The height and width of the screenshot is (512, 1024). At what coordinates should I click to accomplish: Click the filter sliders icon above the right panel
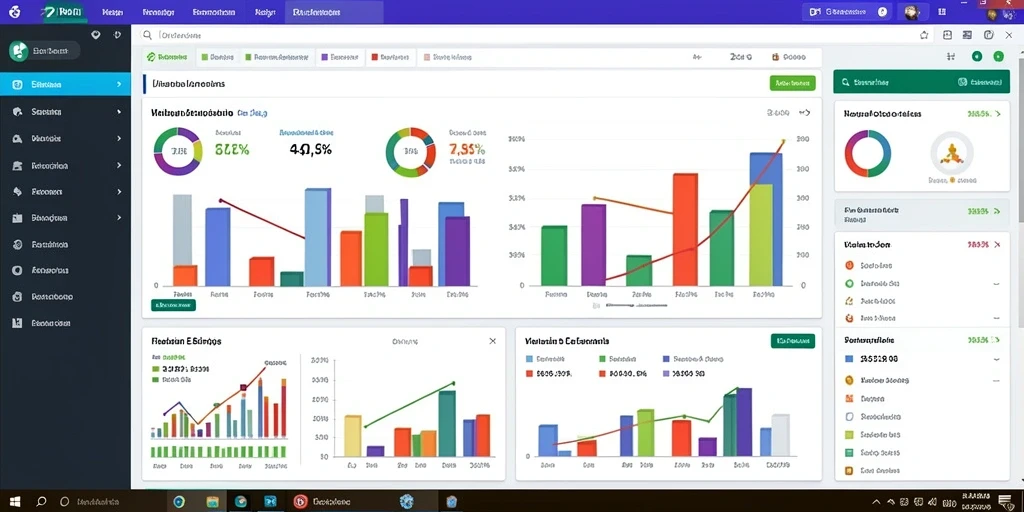(x=951, y=57)
